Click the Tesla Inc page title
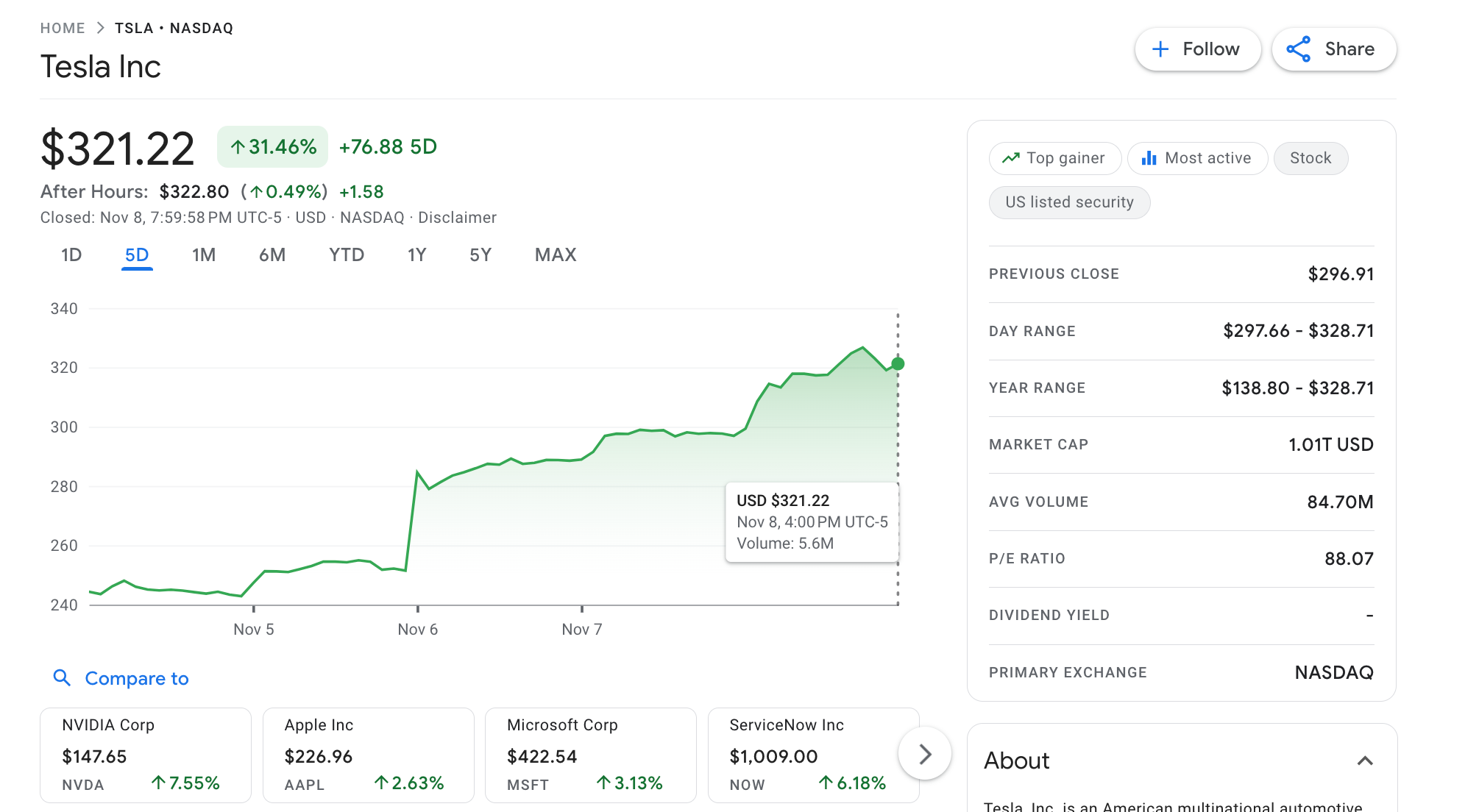 (100, 67)
